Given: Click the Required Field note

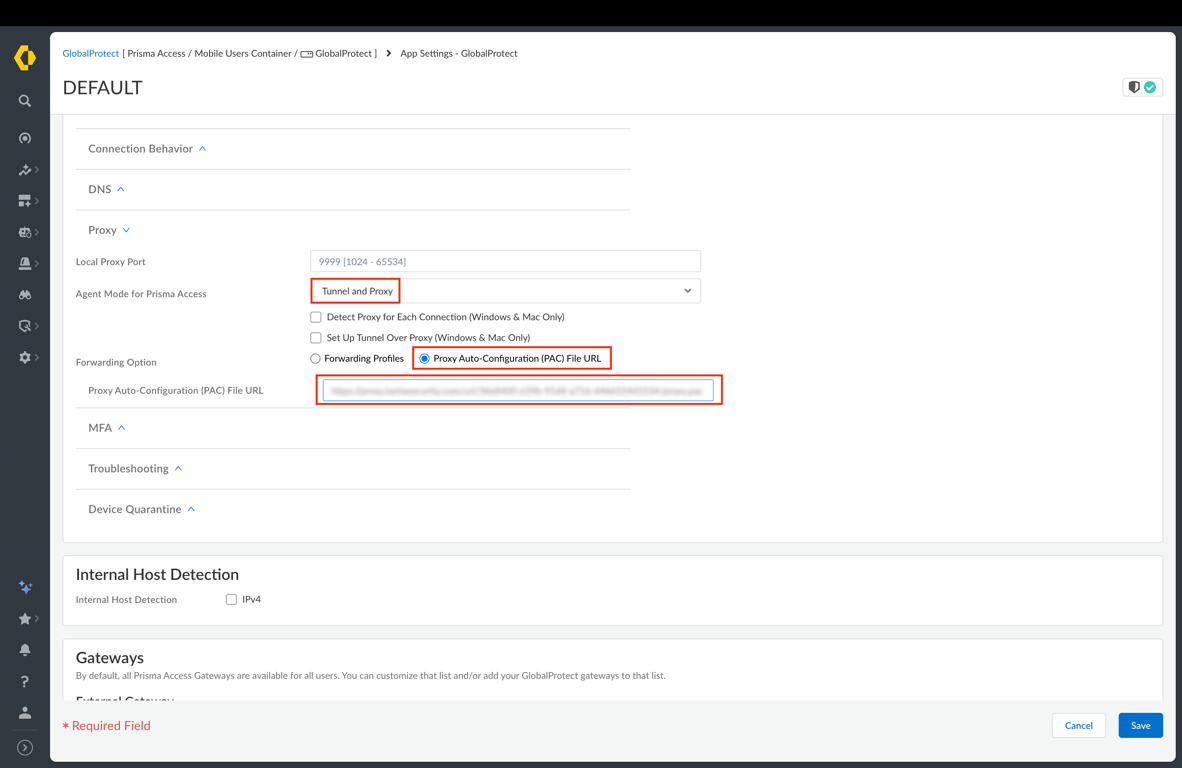Looking at the screenshot, I should (106, 726).
